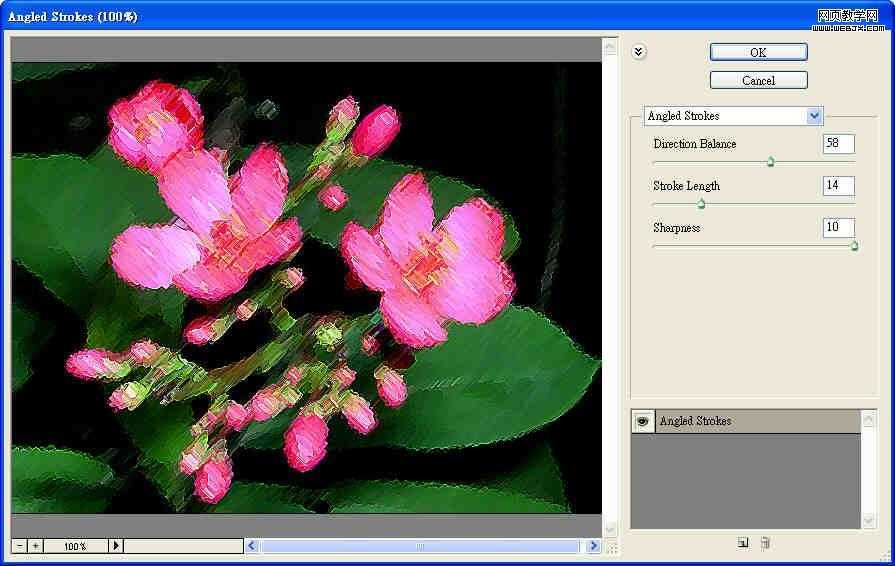Click the Stroke Length slider handle
Image resolution: width=895 pixels, height=566 pixels.
(x=701, y=204)
